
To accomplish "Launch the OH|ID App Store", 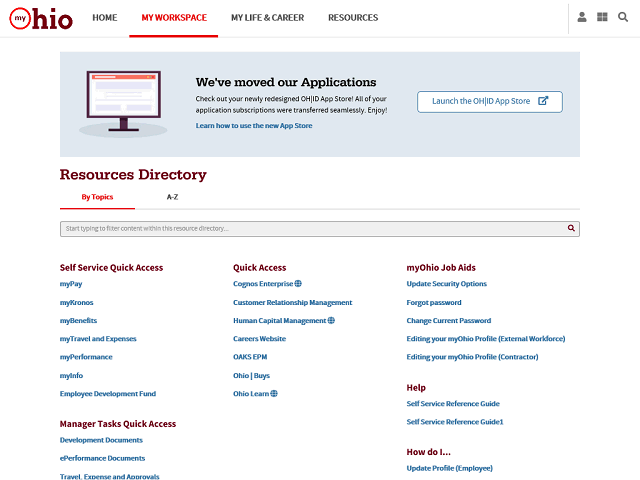I will tap(489, 101).
